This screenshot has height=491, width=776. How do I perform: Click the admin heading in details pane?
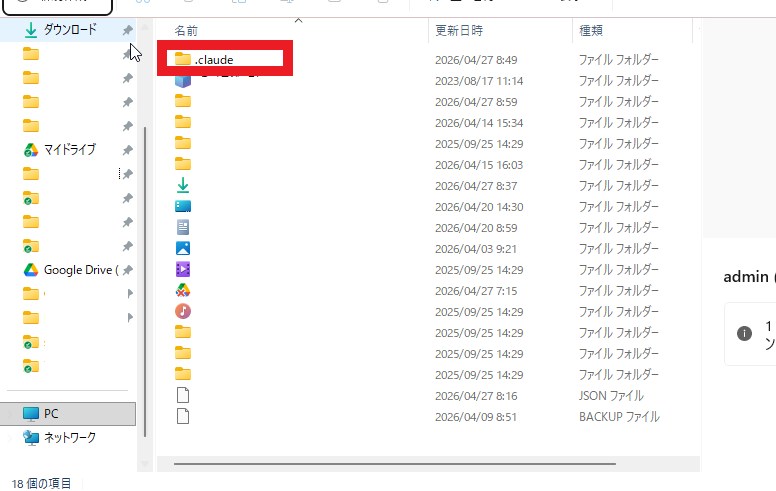coord(746,277)
